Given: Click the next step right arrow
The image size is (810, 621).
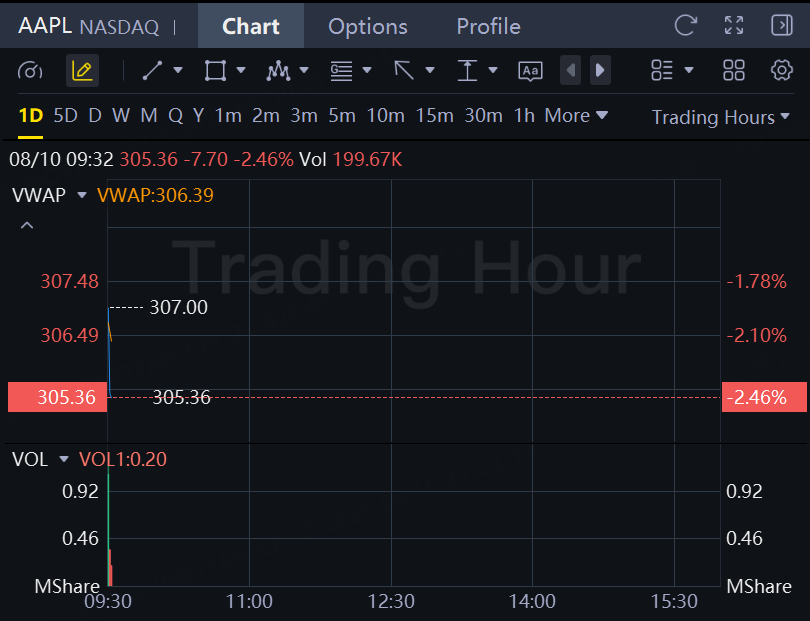Looking at the screenshot, I should [600, 70].
